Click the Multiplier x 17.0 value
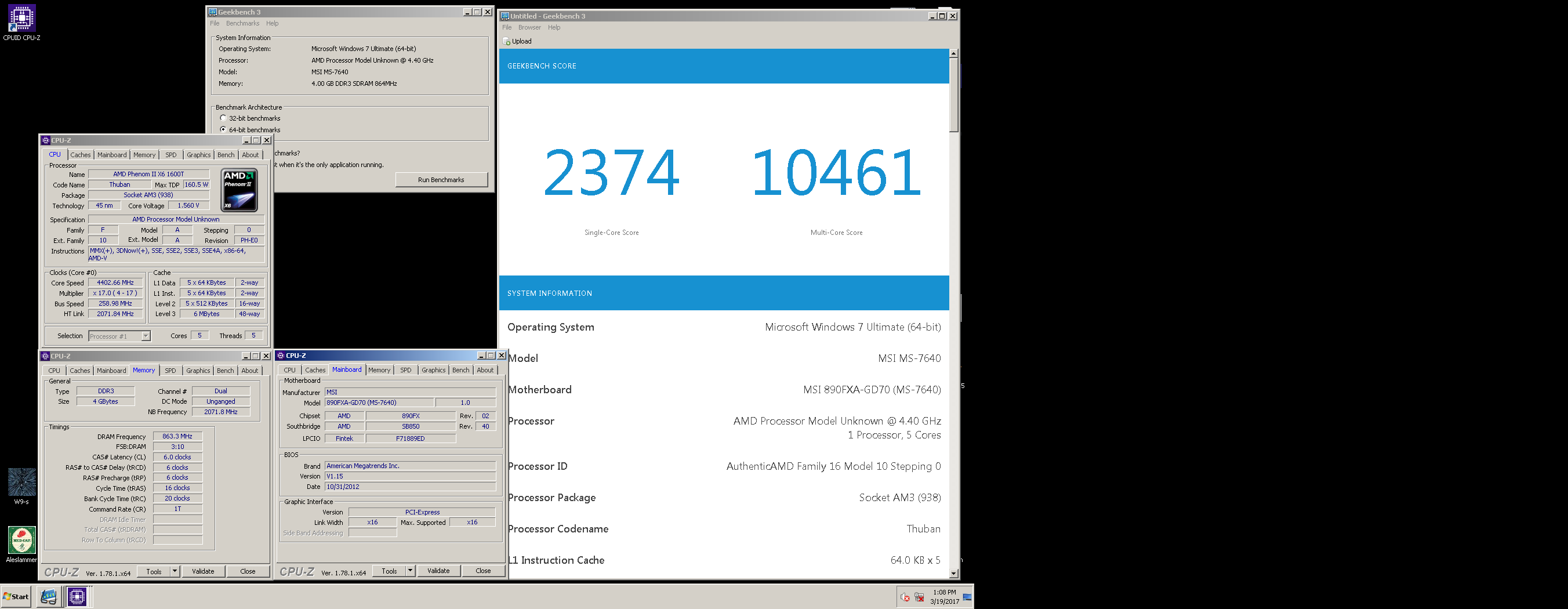 (x=115, y=293)
